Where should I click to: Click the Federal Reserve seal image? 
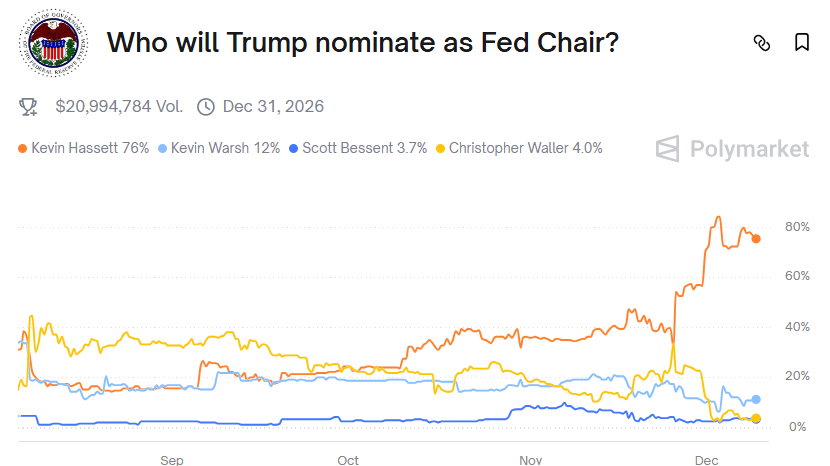(x=57, y=44)
